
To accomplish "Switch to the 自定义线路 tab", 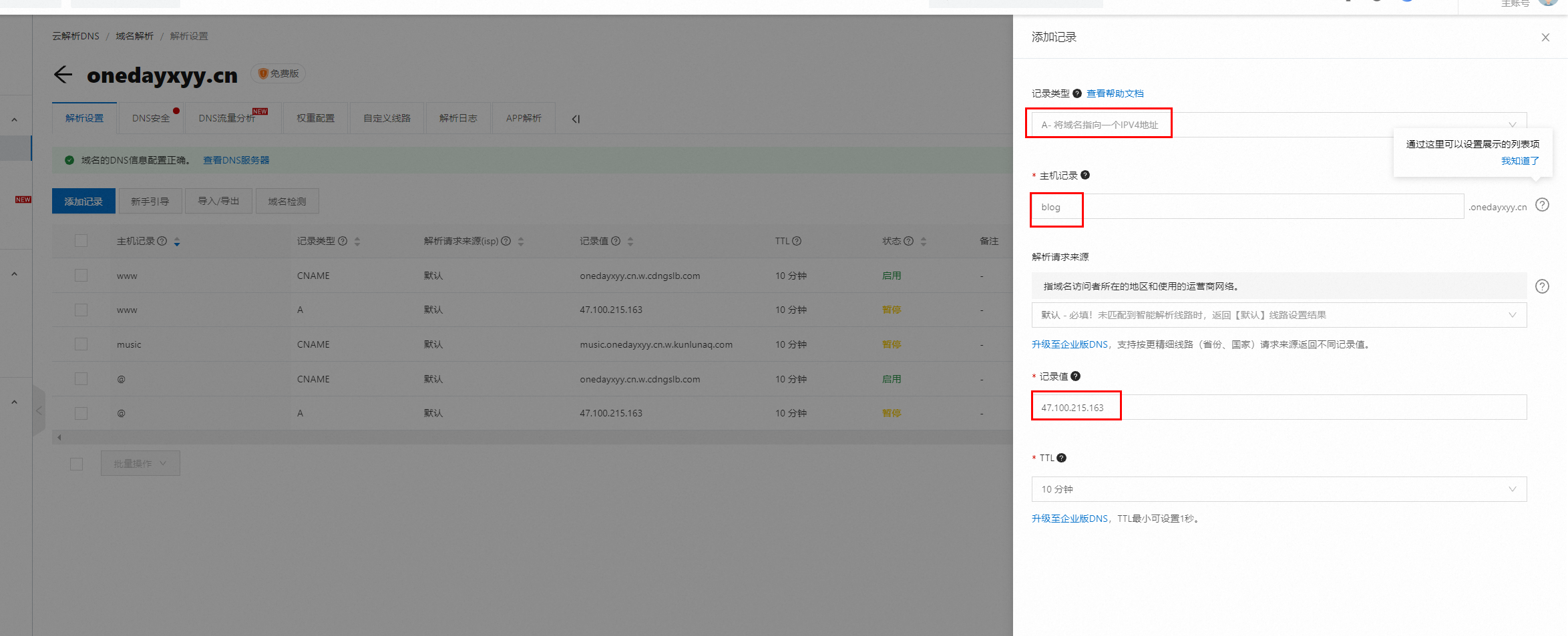I will click(387, 118).
